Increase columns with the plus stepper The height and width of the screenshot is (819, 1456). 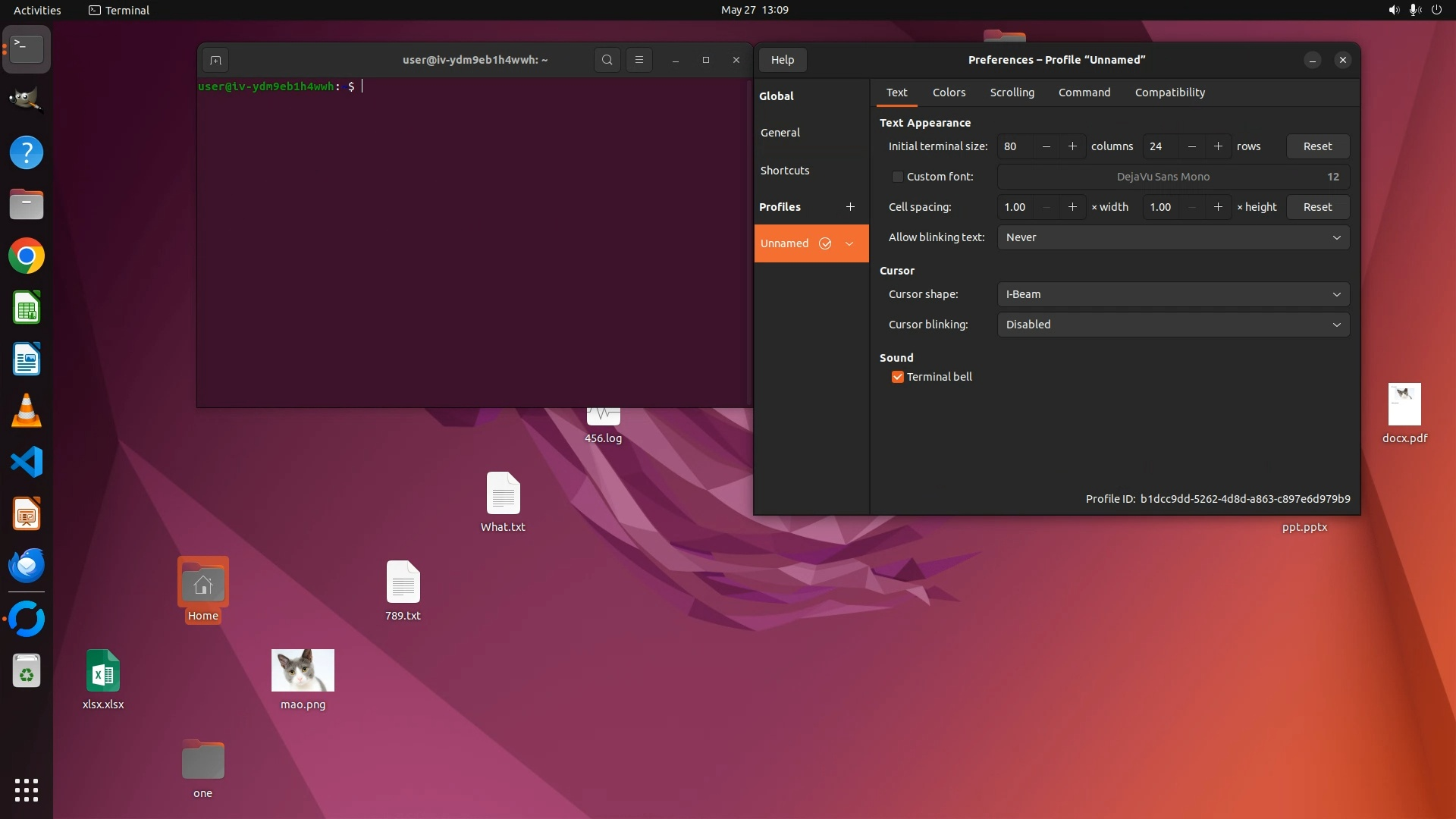pyautogui.click(x=1072, y=146)
